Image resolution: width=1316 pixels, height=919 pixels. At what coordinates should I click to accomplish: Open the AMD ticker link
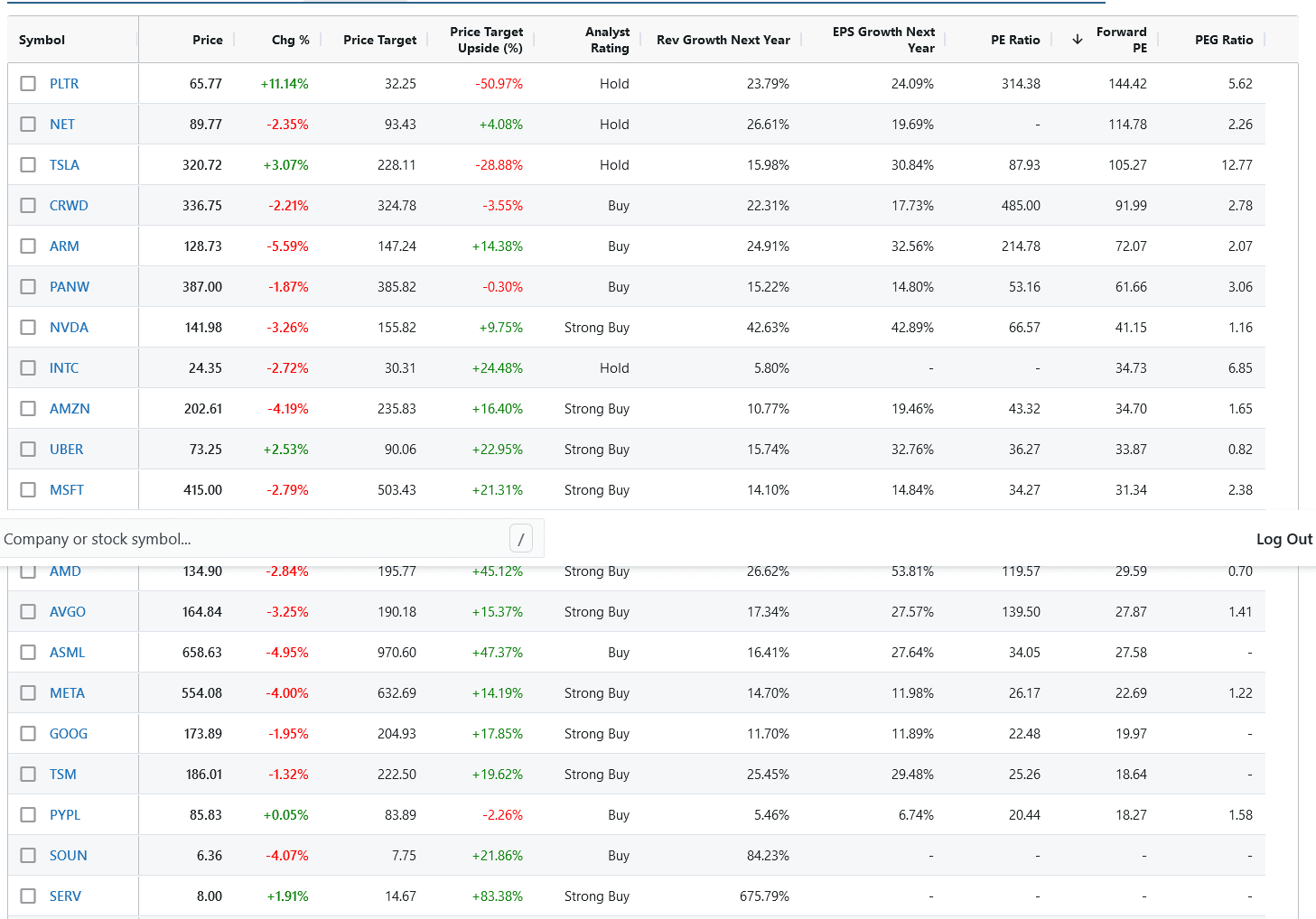tap(65, 571)
